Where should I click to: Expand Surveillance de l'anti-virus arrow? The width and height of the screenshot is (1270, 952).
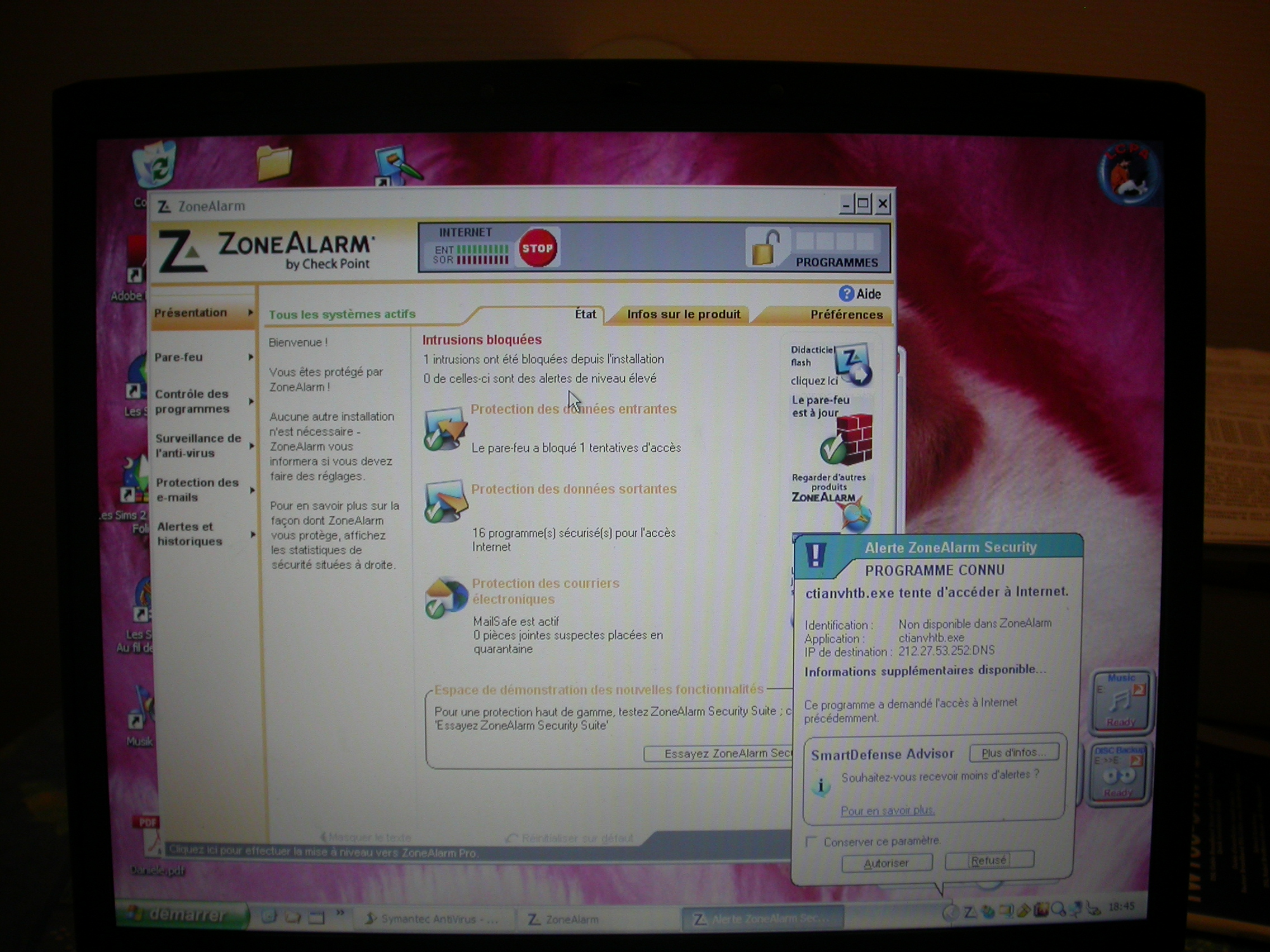(x=252, y=446)
